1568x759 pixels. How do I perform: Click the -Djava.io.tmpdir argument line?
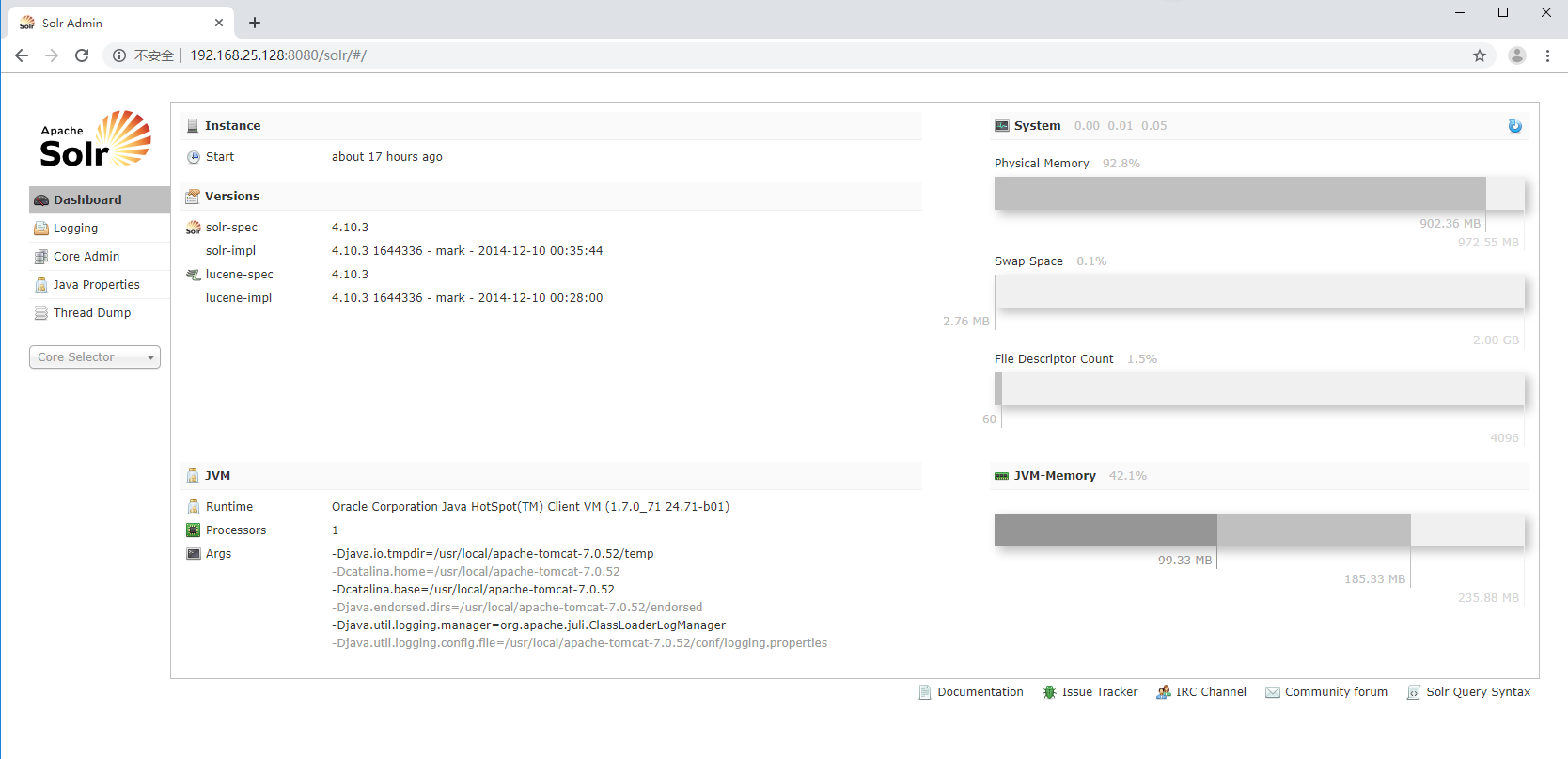point(493,554)
